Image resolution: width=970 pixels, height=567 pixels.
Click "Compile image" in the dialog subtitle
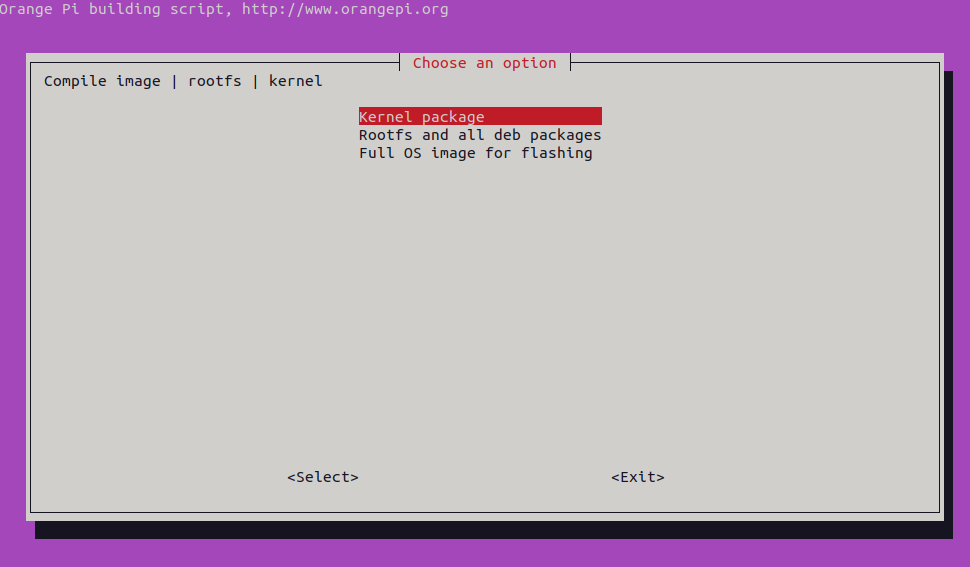tap(102, 81)
